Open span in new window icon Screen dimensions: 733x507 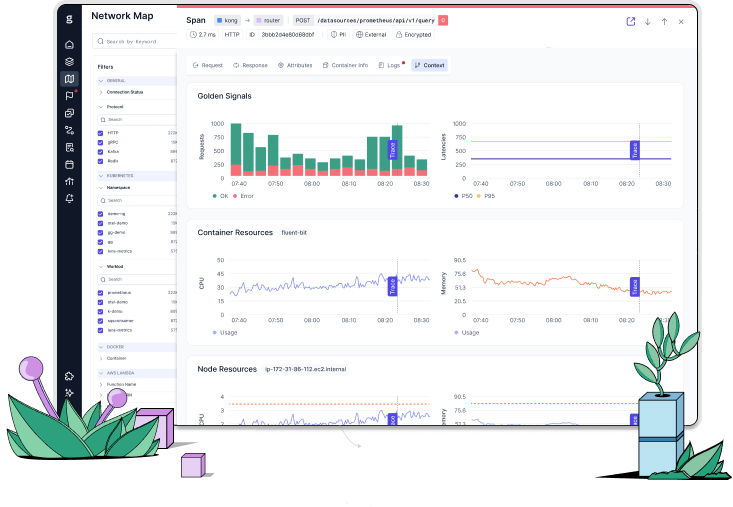pos(630,21)
